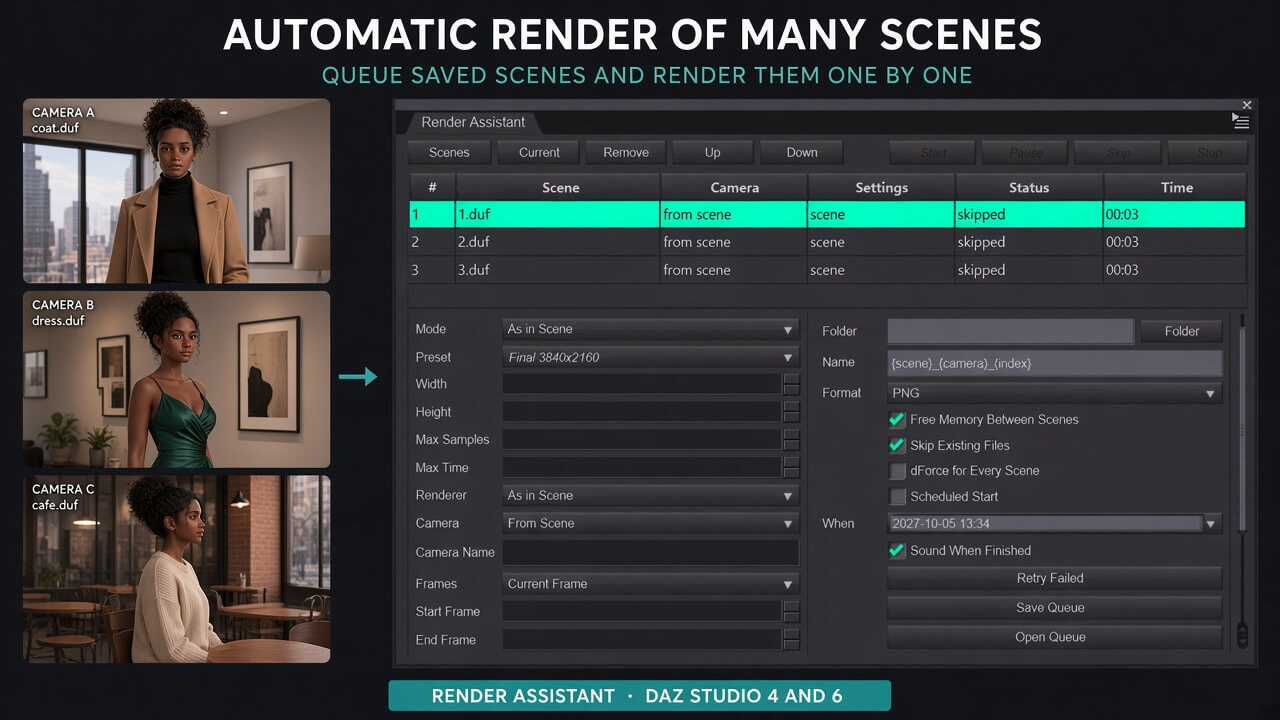1280x720 pixels.
Task: Open the Frames Current Frame dropdown
Action: click(x=650, y=584)
